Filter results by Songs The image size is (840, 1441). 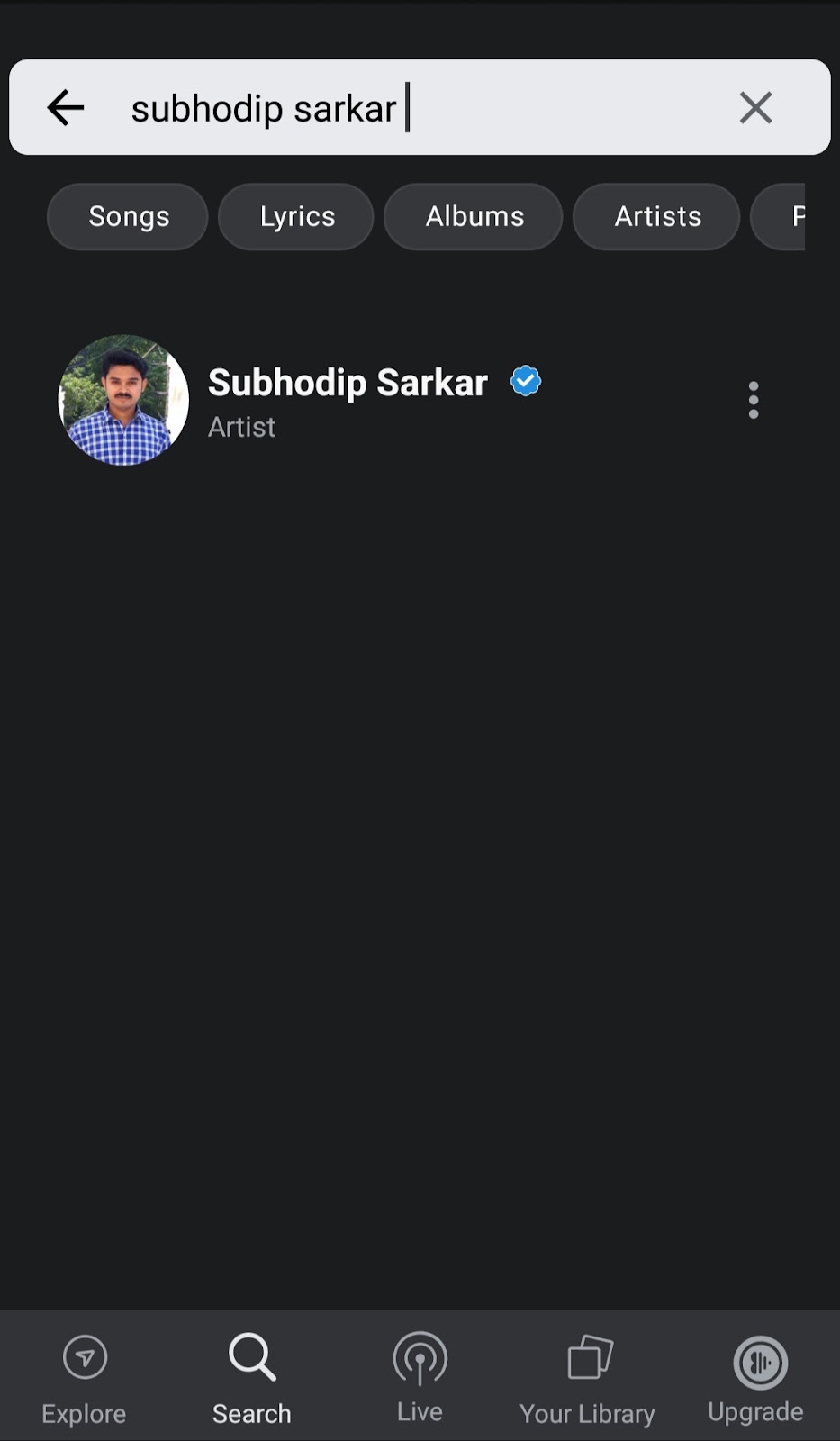[x=128, y=216]
